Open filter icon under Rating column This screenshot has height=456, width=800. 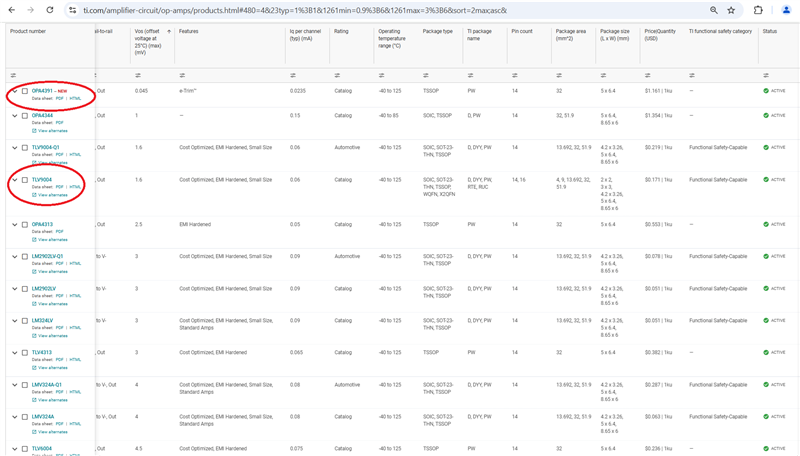tap(337, 75)
